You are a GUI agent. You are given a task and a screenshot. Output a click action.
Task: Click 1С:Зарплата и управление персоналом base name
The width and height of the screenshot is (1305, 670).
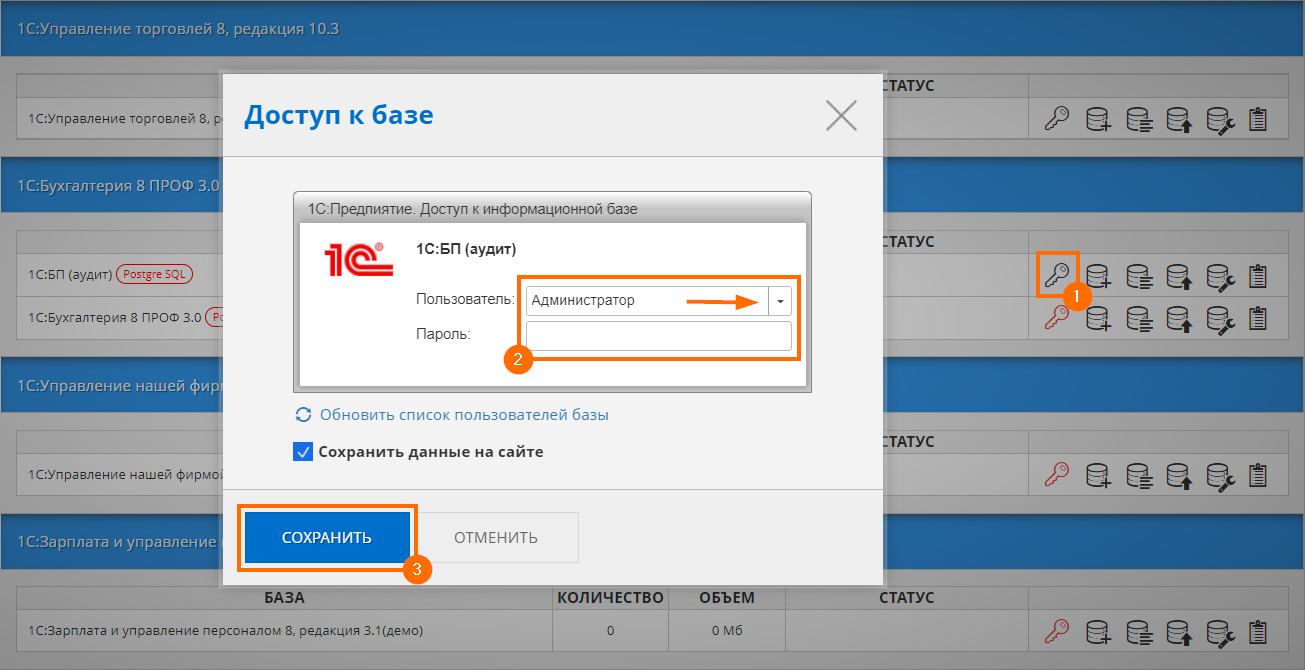click(x=226, y=631)
